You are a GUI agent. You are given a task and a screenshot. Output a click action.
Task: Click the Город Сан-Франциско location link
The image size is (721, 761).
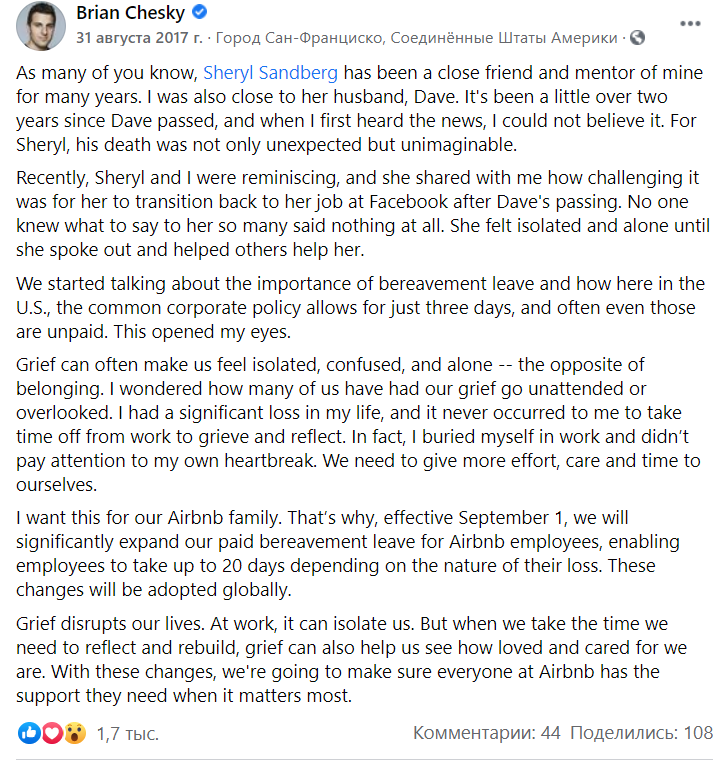(x=416, y=37)
